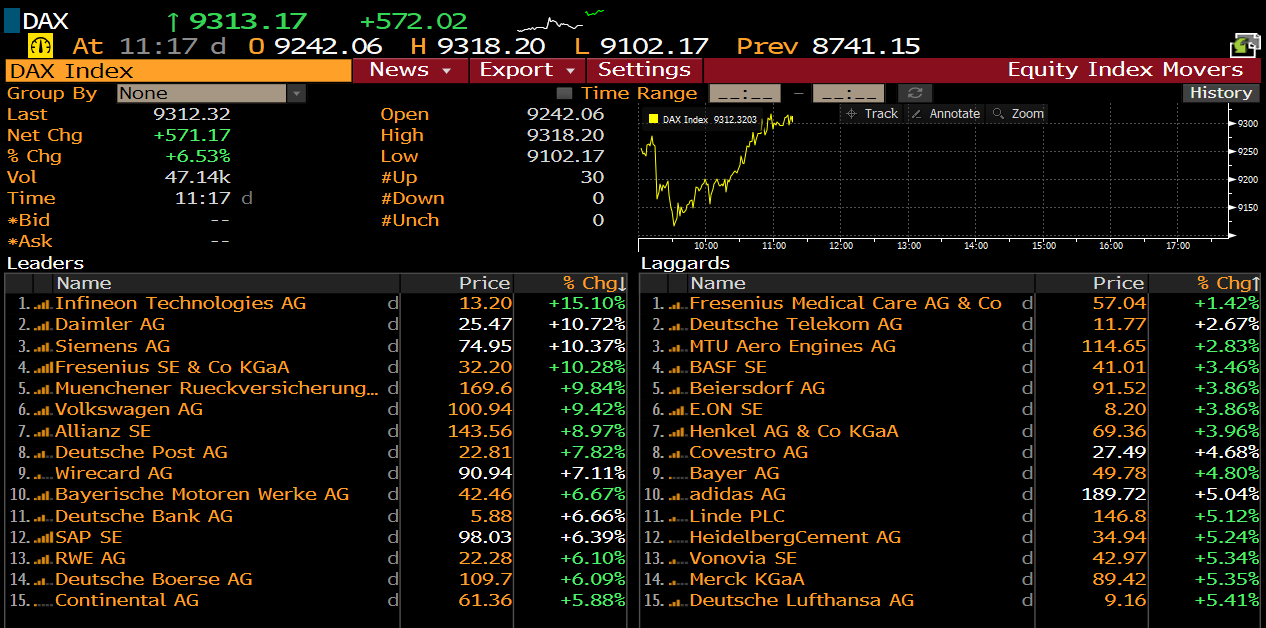Click the yellow DAX Index legend swatch
1266x628 pixels.
(x=653, y=119)
